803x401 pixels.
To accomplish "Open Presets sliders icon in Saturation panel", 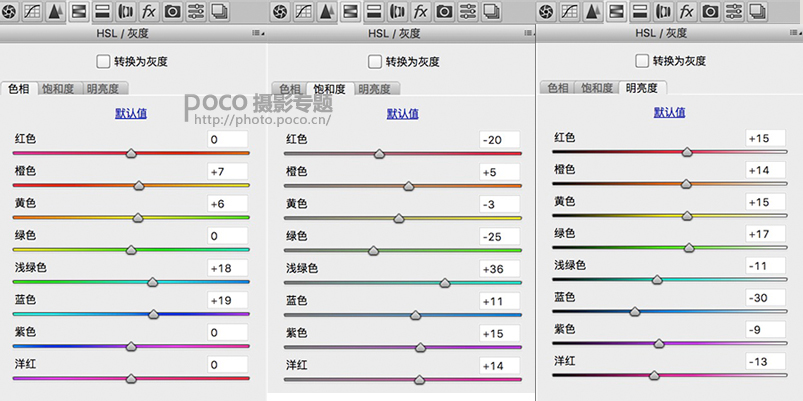I will click(x=468, y=11).
